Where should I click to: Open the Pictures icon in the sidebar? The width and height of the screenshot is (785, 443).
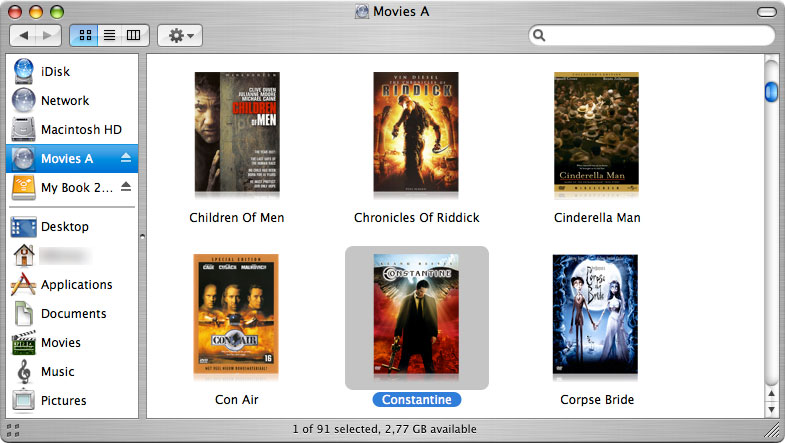(x=24, y=400)
